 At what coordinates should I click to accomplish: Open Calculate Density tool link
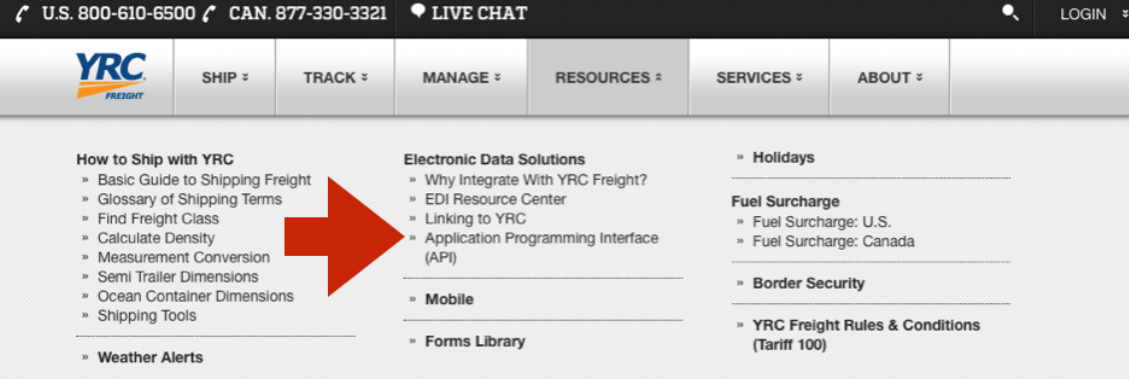point(156,238)
